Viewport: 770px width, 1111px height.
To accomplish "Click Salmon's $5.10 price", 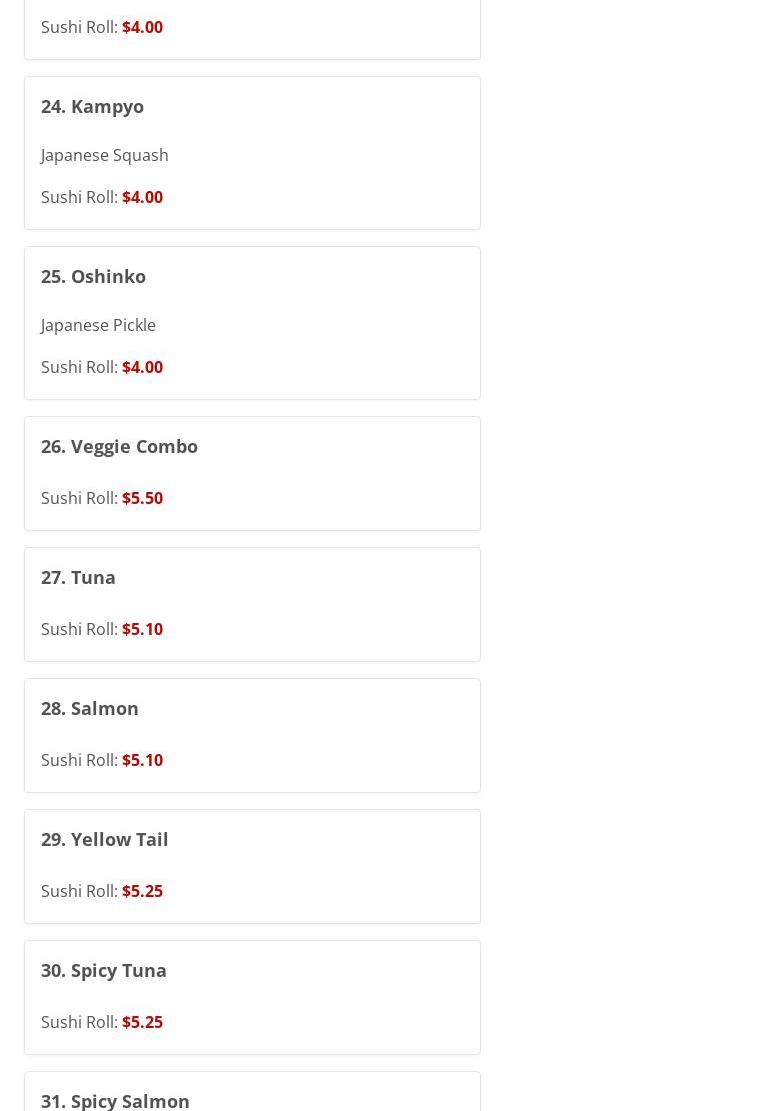I will point(142,760).
